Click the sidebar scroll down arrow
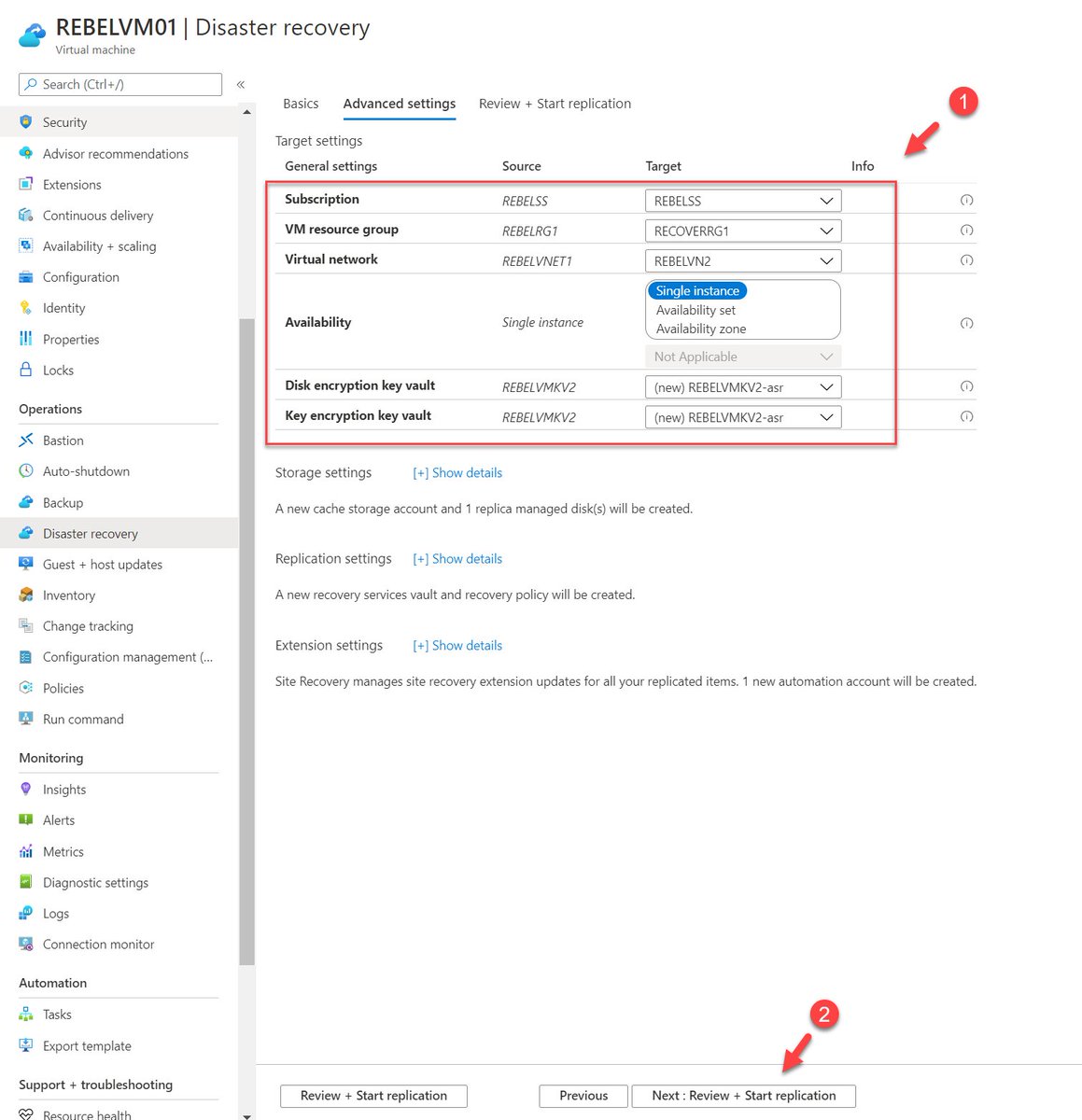Screen dimensions: 1082x1120 coord(246,1115)
